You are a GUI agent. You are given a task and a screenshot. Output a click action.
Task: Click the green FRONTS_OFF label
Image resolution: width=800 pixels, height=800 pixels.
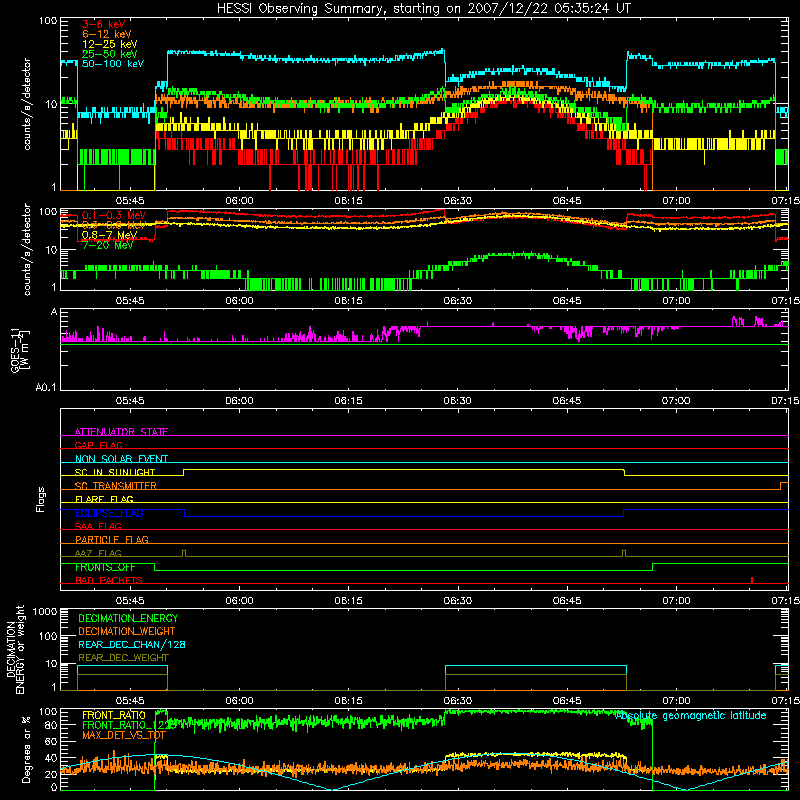pyautogui.click(x=105, y=567)
